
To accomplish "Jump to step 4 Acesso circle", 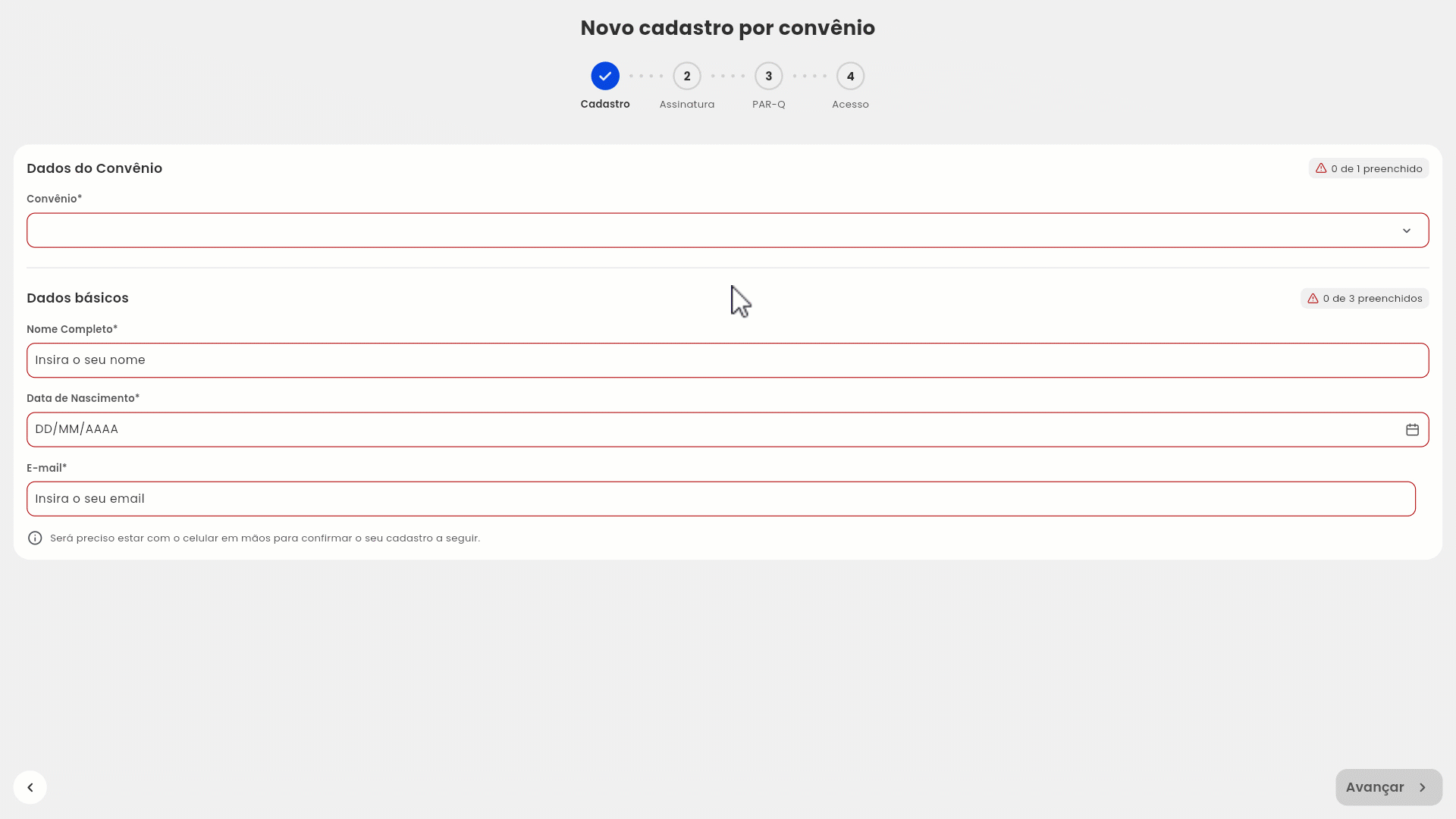I will pos(850,76).
